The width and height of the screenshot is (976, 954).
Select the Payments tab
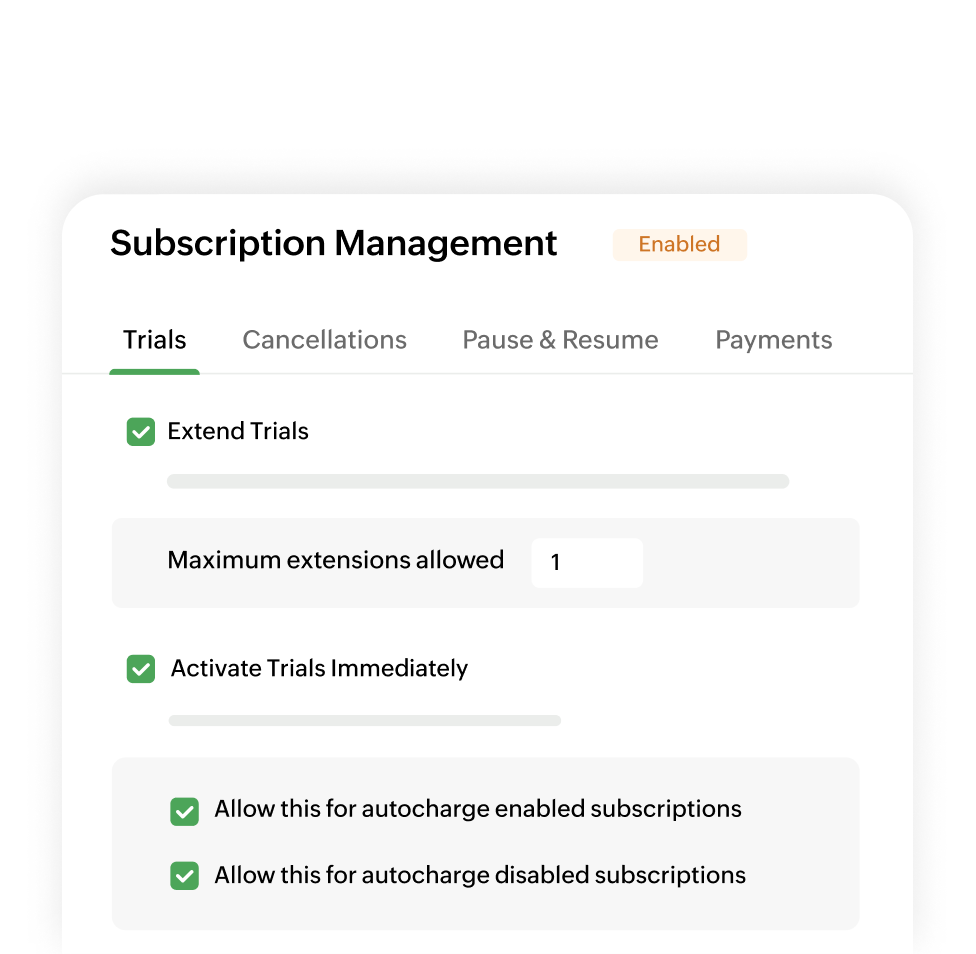[773, 340]
